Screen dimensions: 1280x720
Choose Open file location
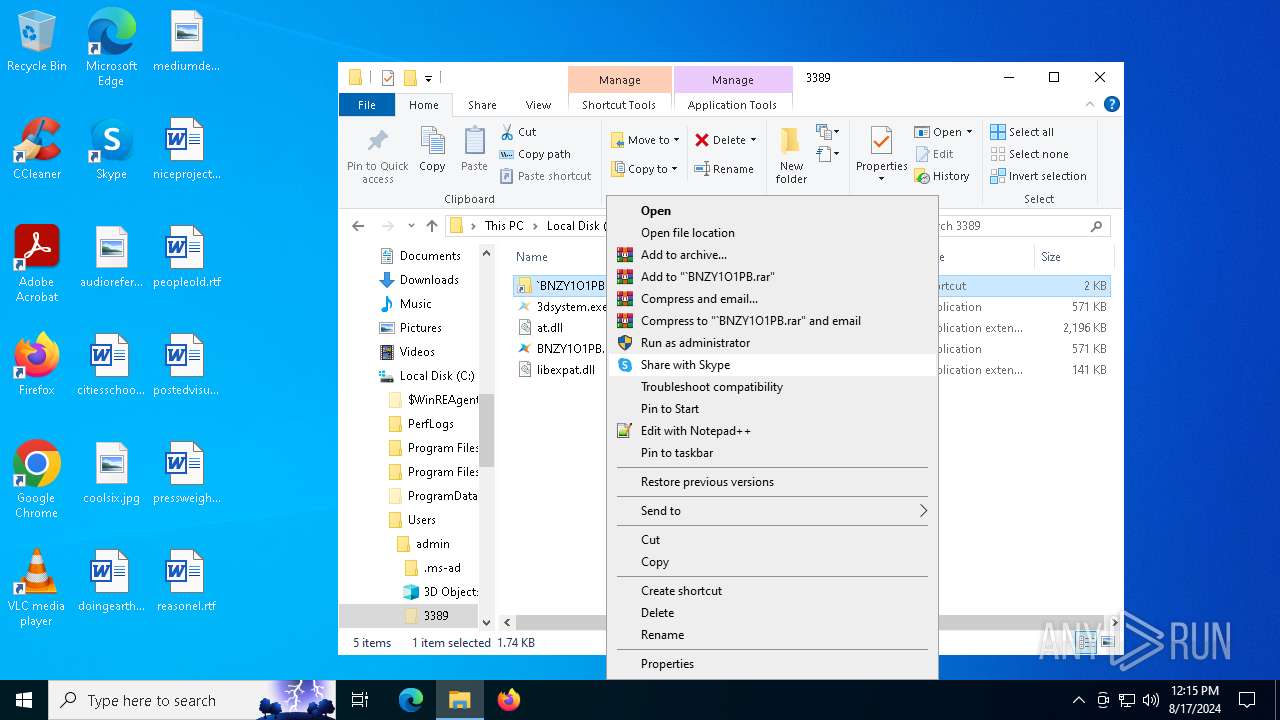pyautogui.click(x=772, y=233)
